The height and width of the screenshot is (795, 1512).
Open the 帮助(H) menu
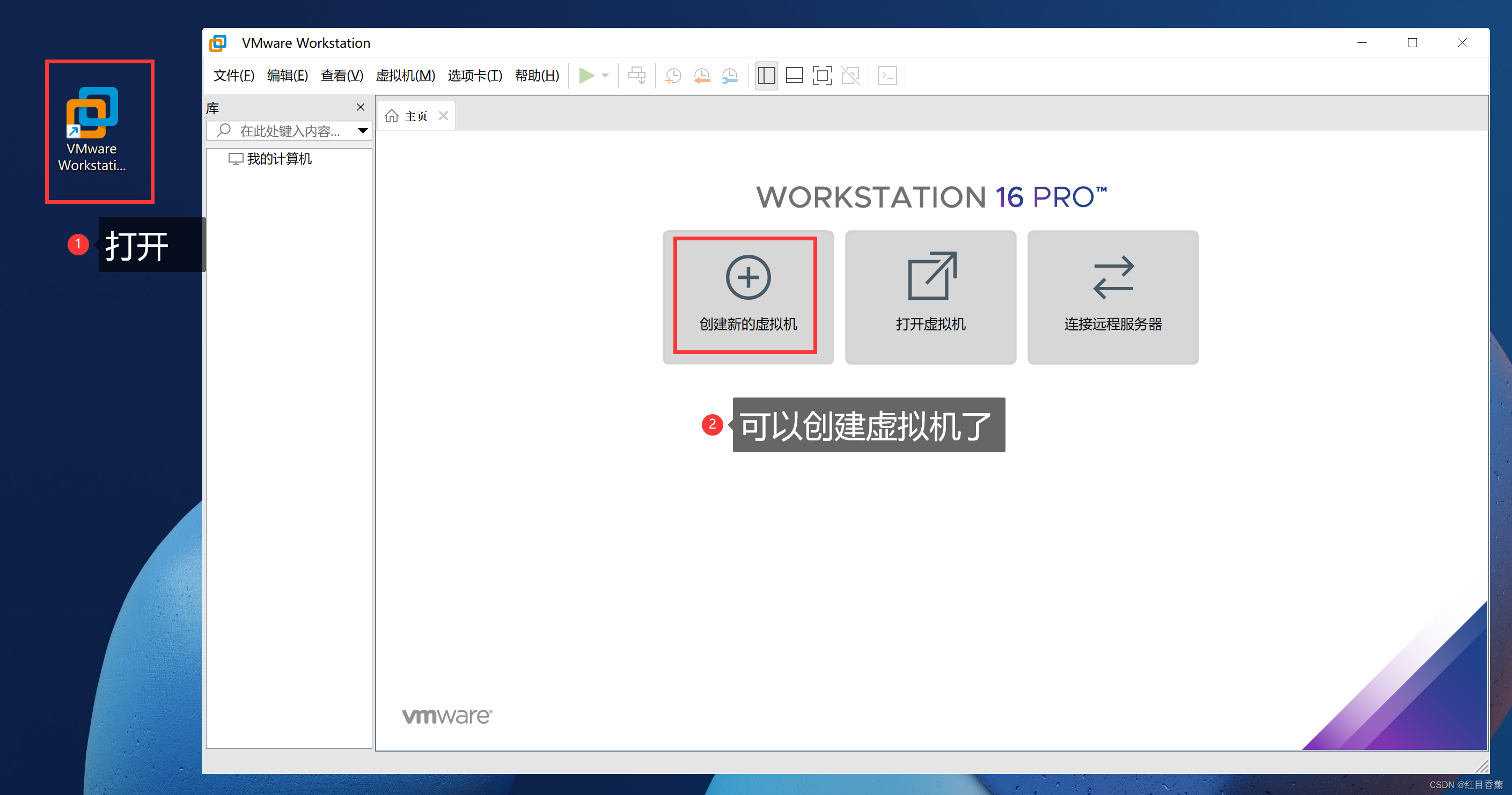tap(537, 75)
